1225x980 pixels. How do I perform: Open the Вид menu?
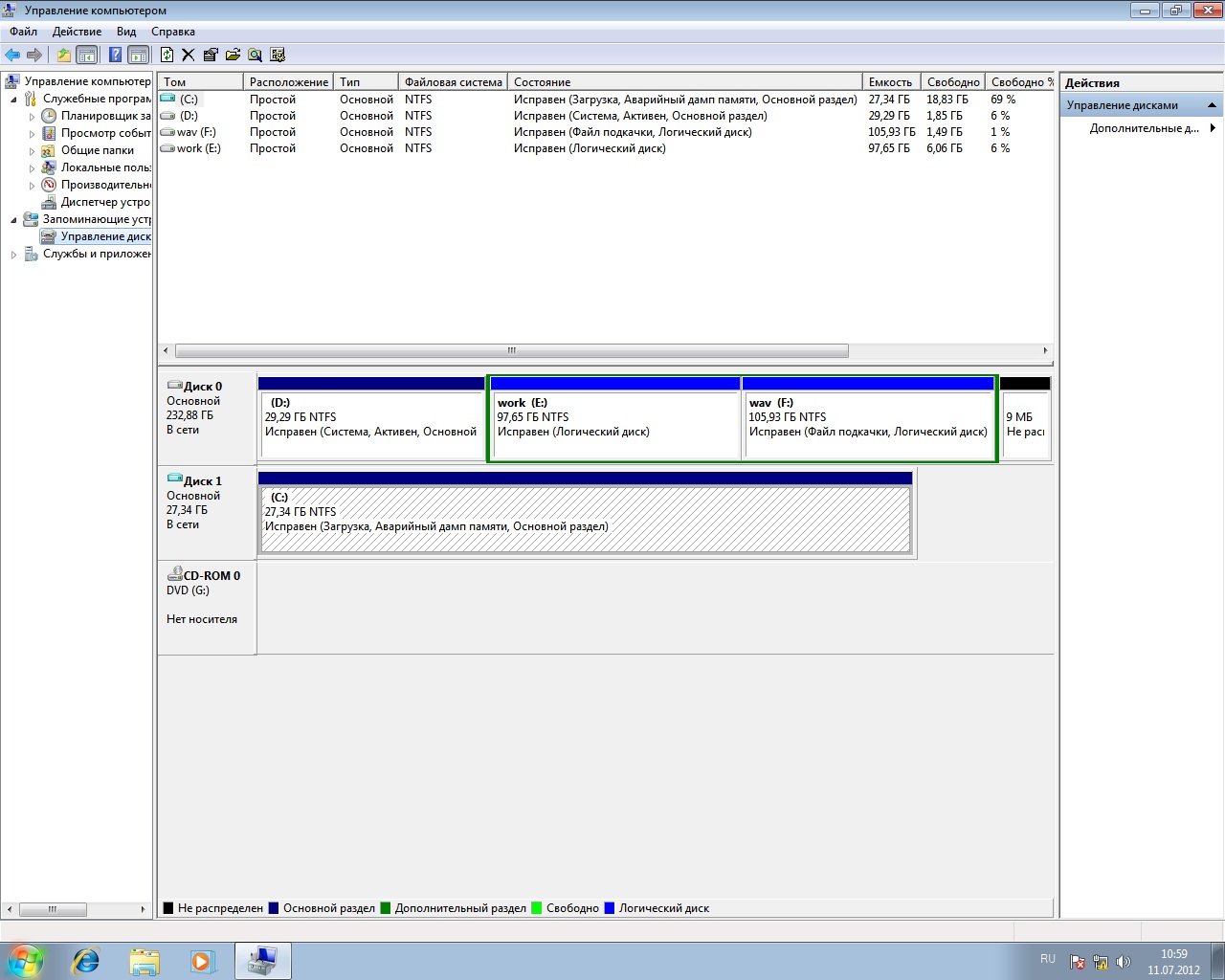(x=126, y=32)
